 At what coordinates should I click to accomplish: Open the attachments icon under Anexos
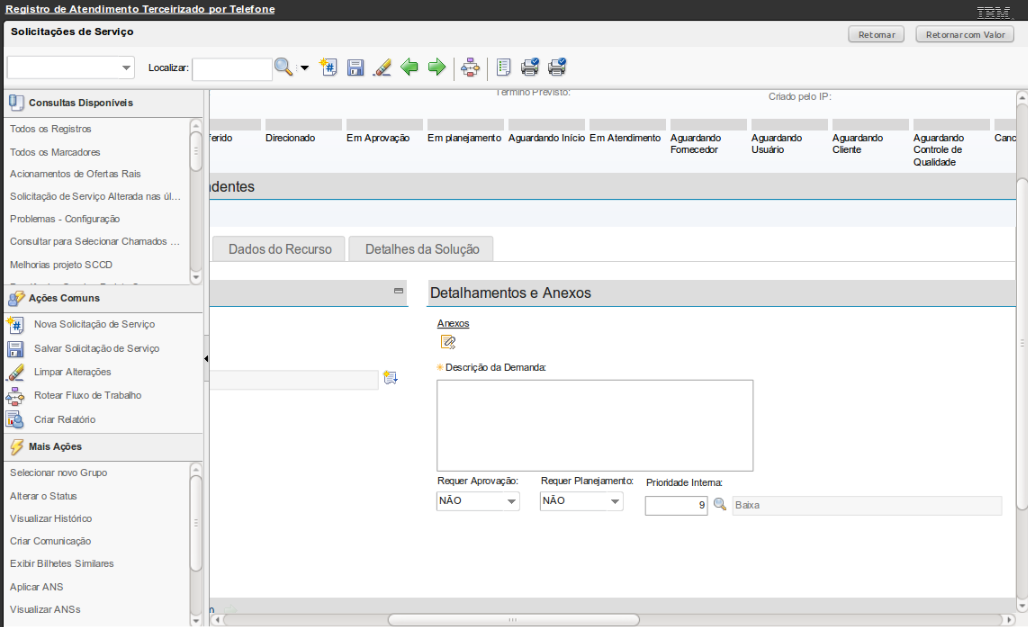click(448, 342)
